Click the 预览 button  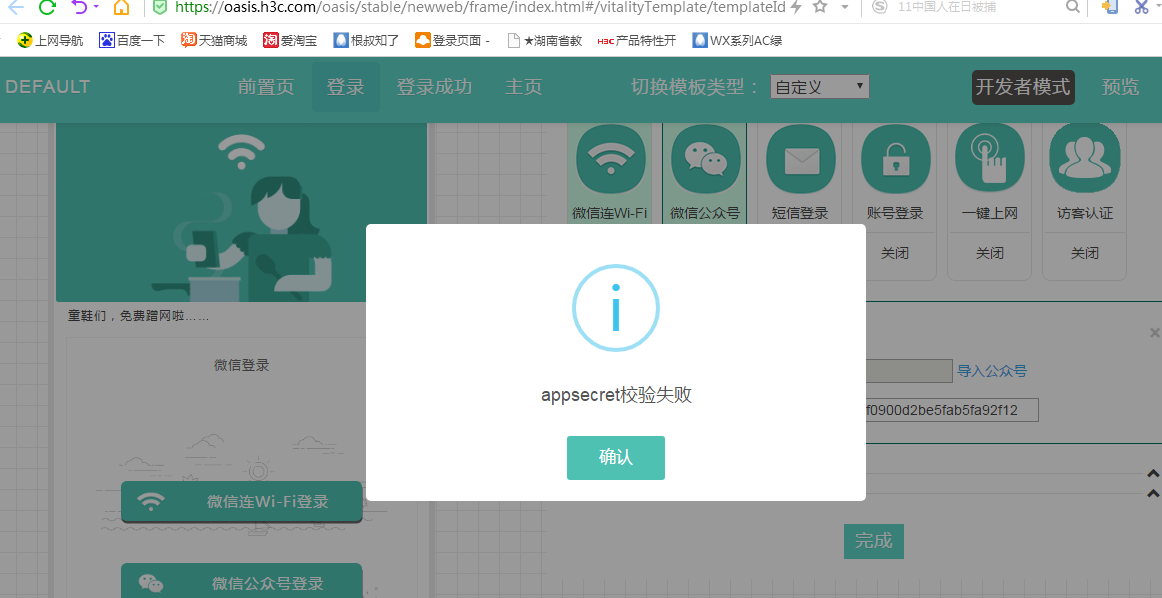click(1120, 87)
